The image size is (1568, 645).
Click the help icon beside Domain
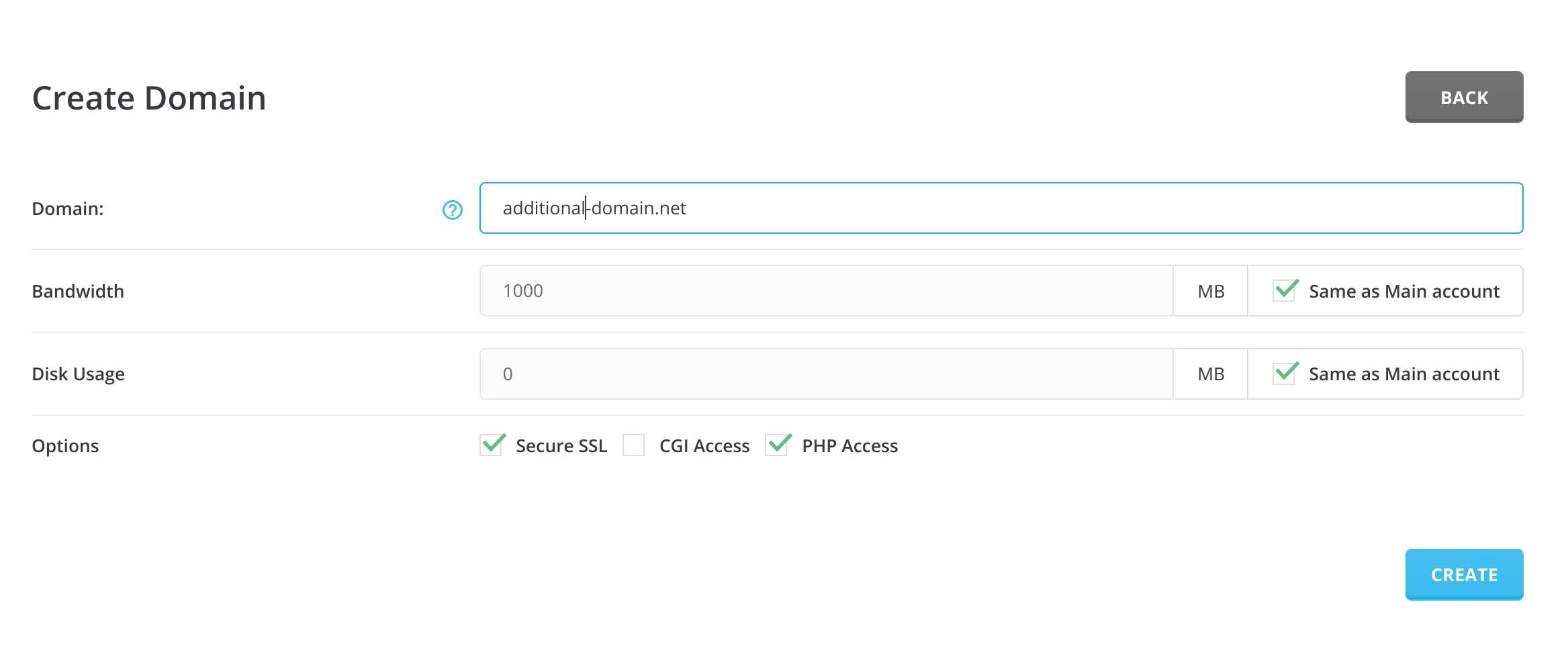click(452, 210)
